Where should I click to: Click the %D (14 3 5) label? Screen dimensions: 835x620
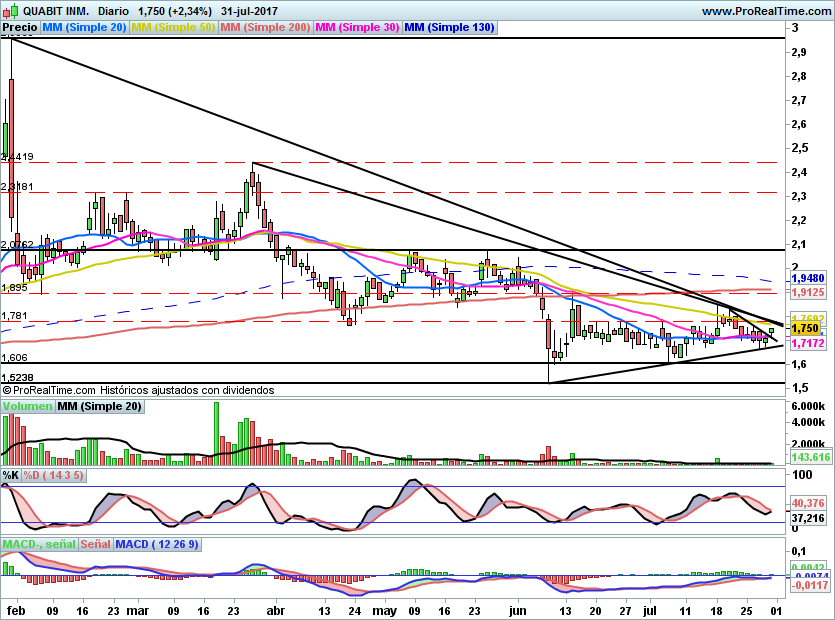[53, 475]
